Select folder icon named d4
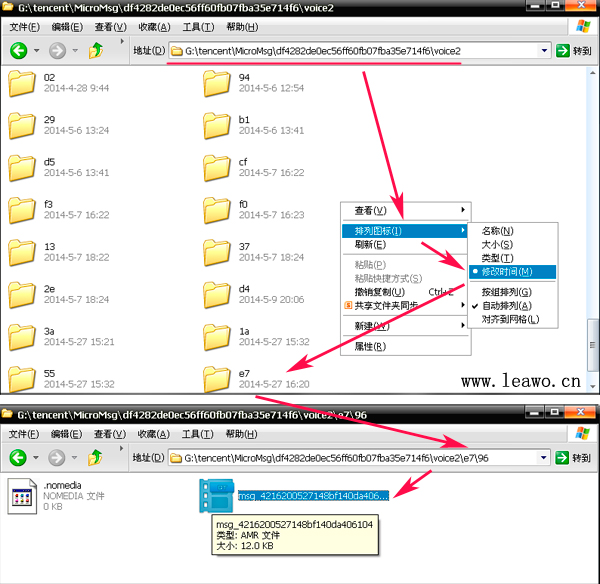 [x=217, y=295]
